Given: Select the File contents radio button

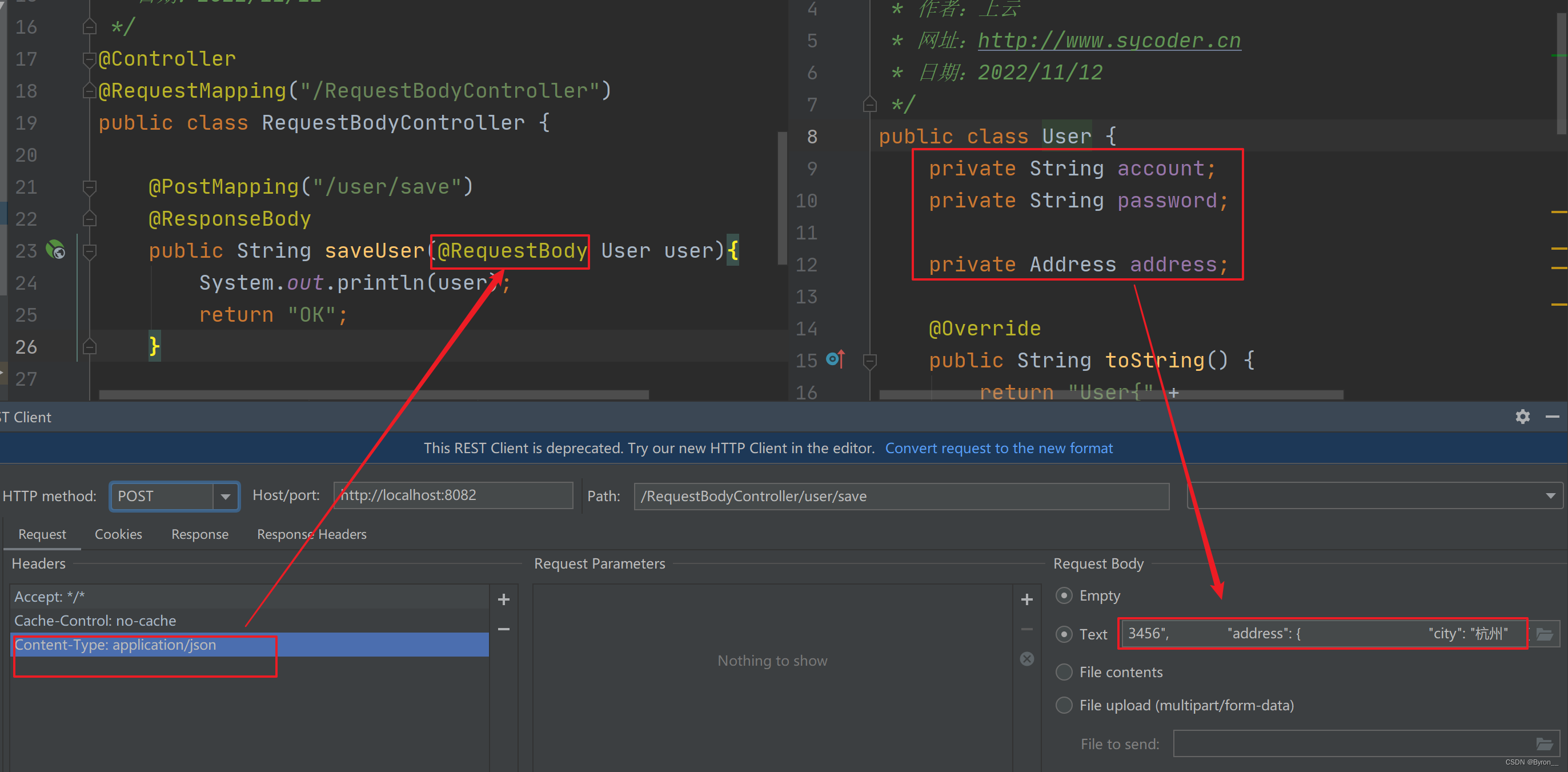Looking at the screenshot, I should click(1064, 671).
